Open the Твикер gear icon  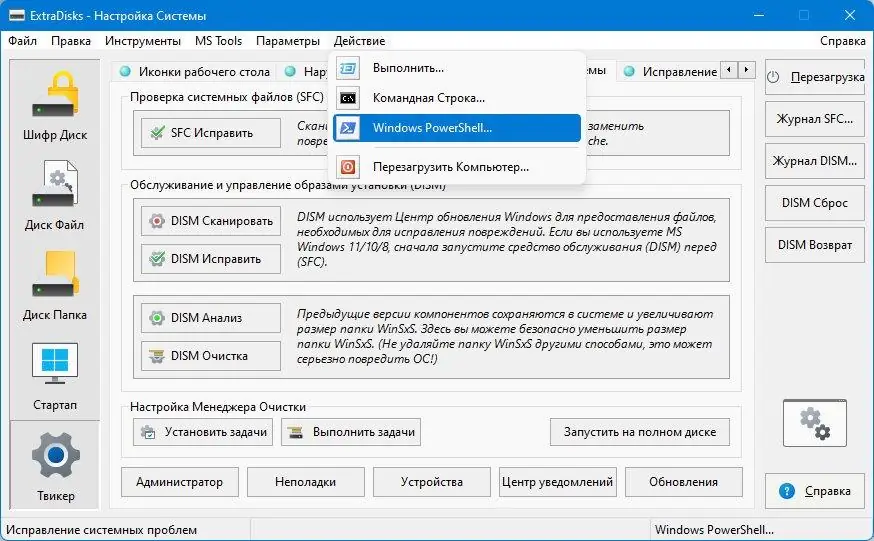coord(55,456)
